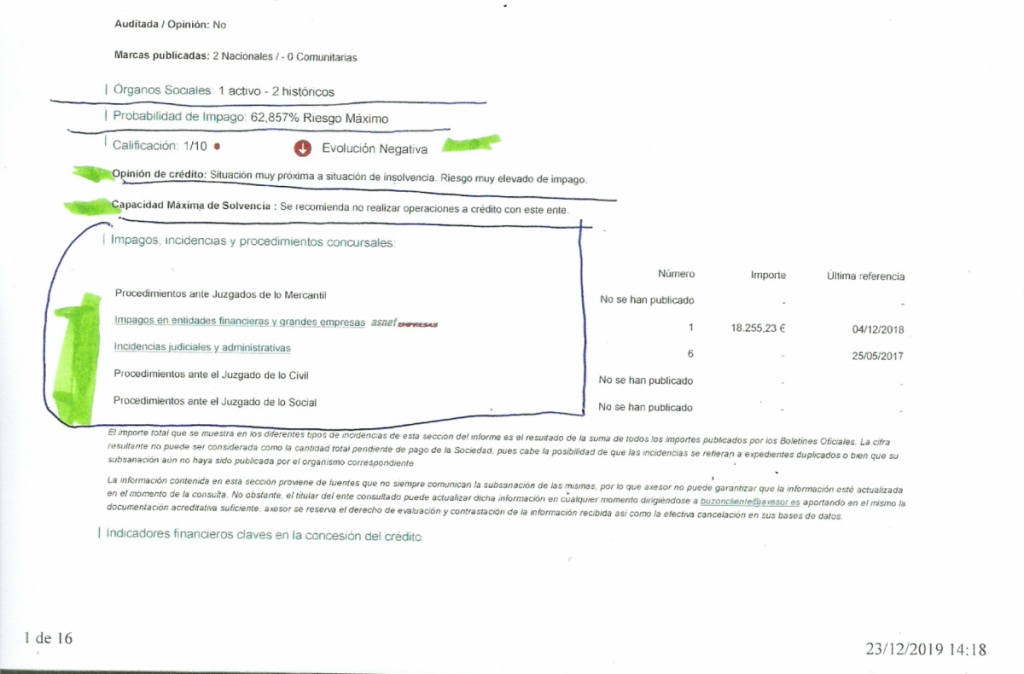This screenshot has width=1024, height=674.
Task: Click the Opinión de crédito label
Action: coord(160,174)
